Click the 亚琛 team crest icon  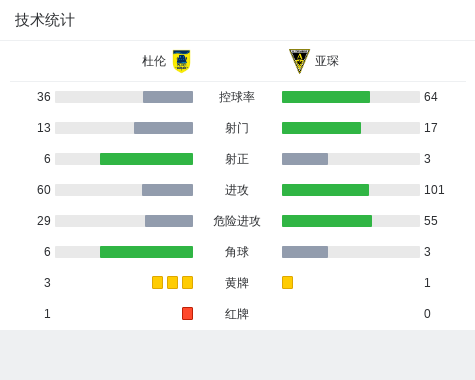[299, 61]
